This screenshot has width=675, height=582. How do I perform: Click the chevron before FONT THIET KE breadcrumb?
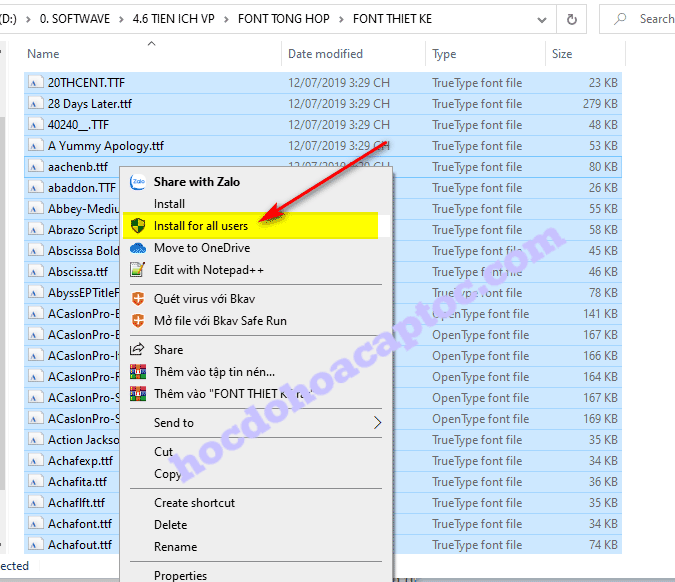(341, 18)
